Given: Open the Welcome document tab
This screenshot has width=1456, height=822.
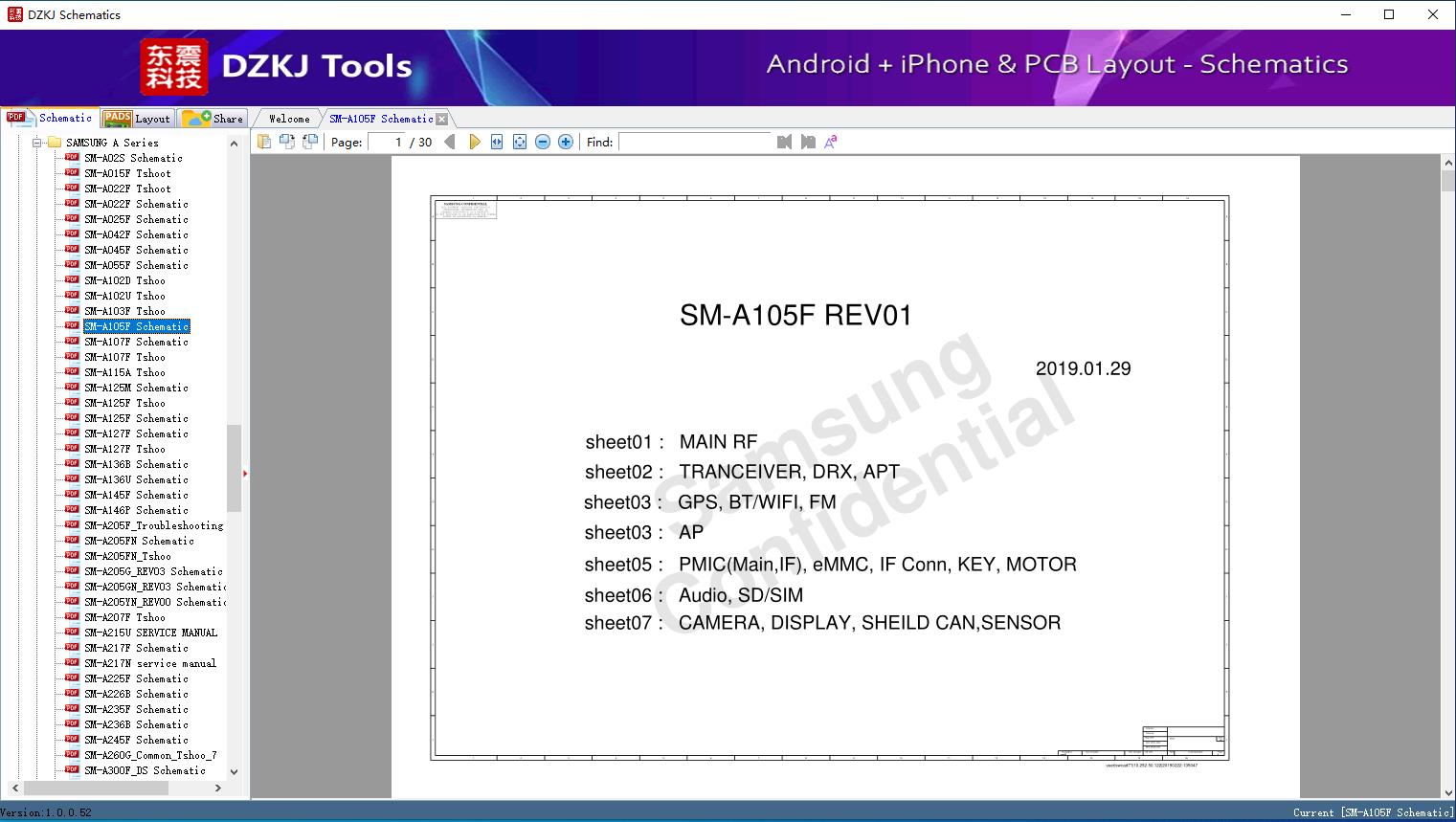Looking at the screenshot, I should pyautogui.click(x=289, y=119).
